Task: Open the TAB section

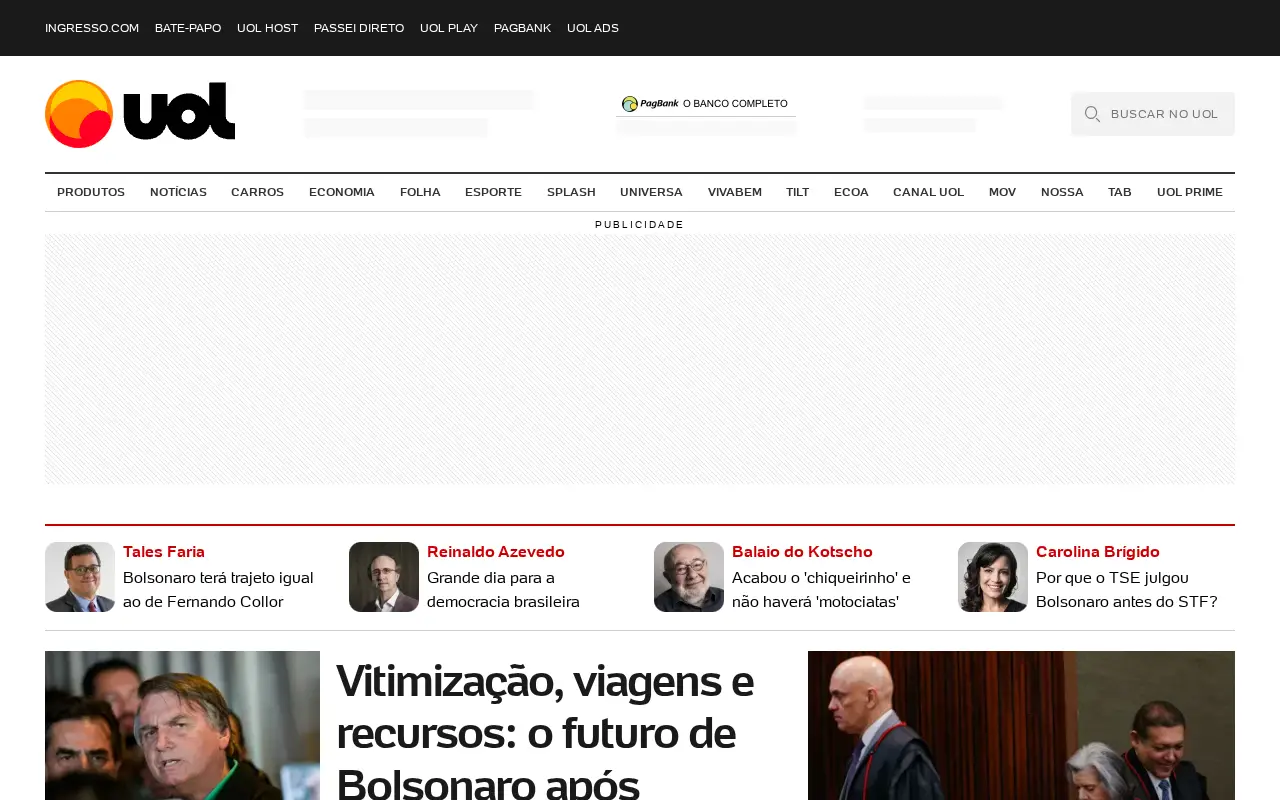Action: coord(1120,192)
